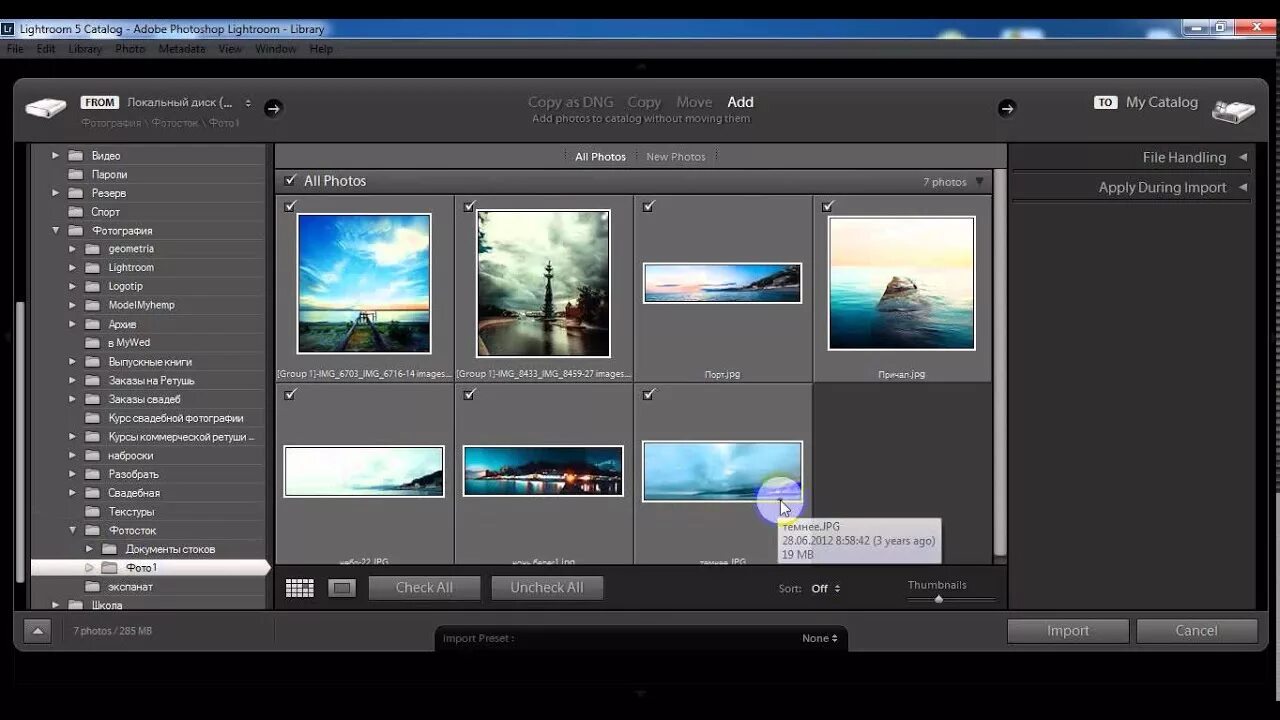Click the folder icon next to Текстуры
The width and height of the screenshot is (1280, 720).
point(92,512)
